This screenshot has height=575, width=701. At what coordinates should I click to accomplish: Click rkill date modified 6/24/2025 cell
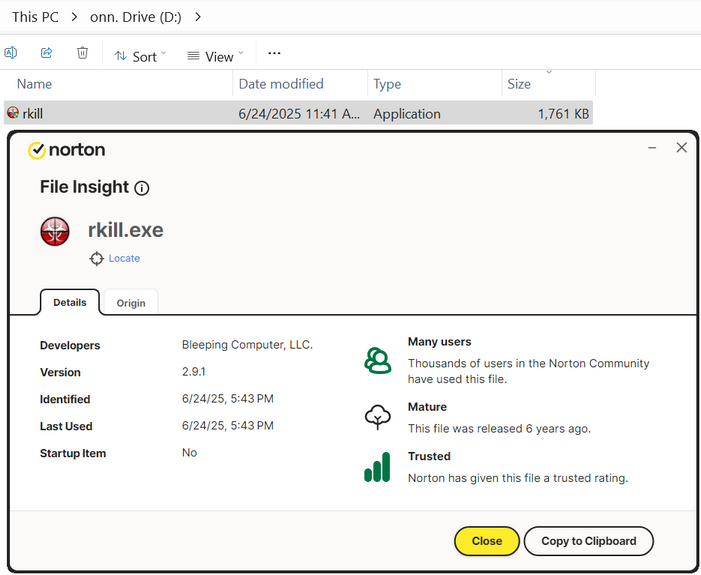click(299, 114)
